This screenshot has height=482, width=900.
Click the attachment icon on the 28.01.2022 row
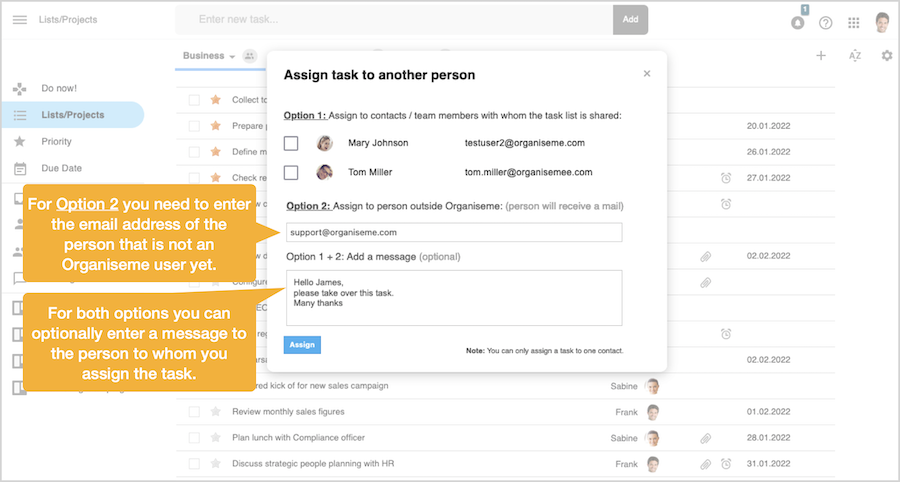(x=706, y=438)
